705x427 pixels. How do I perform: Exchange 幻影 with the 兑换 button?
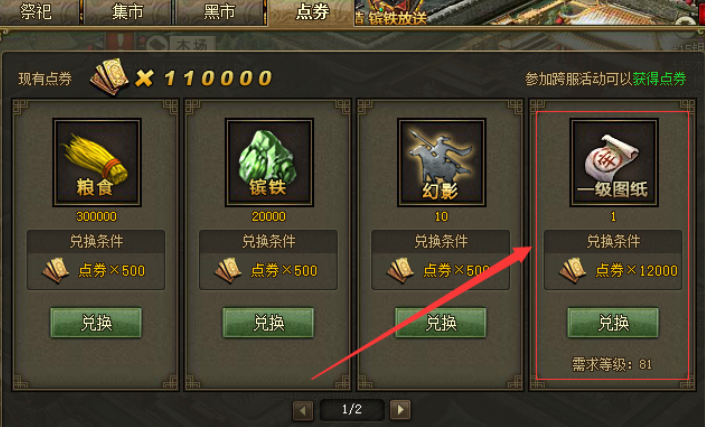[441, 322]
